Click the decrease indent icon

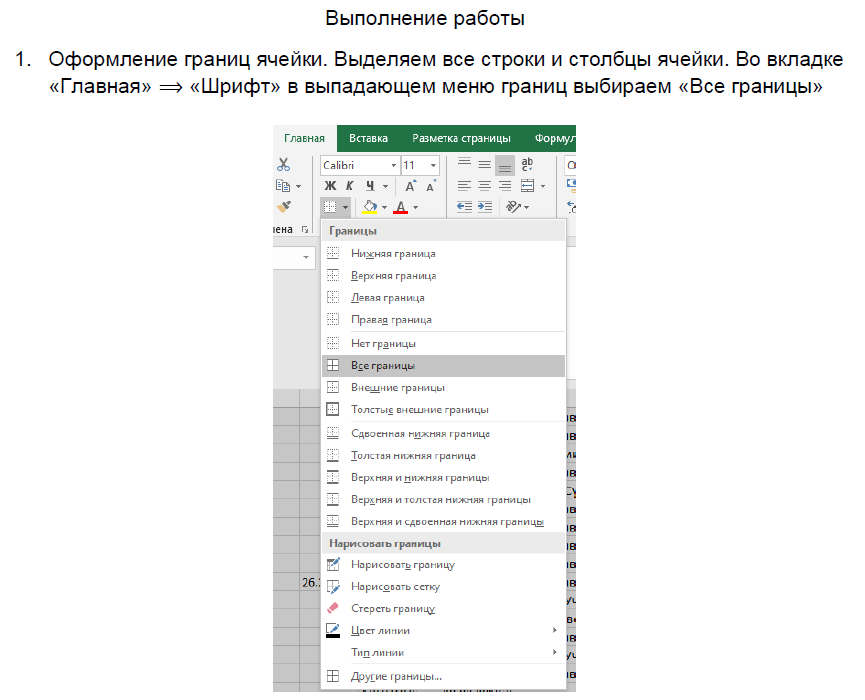click(x=464, y=207)
